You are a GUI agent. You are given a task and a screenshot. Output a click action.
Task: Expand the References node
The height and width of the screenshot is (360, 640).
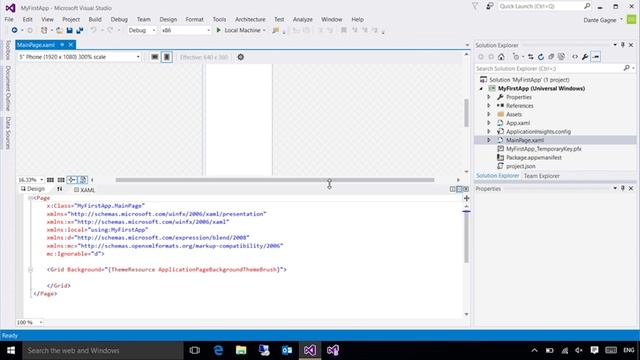[x=489, y=106]
